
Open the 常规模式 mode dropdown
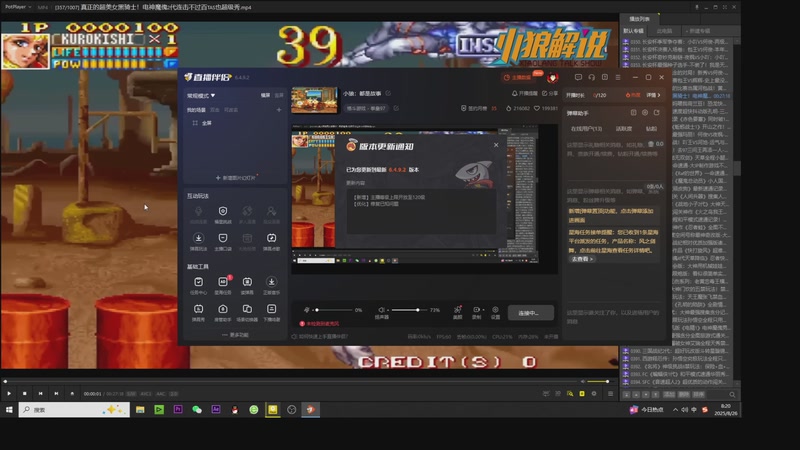(x=201, y=95)
